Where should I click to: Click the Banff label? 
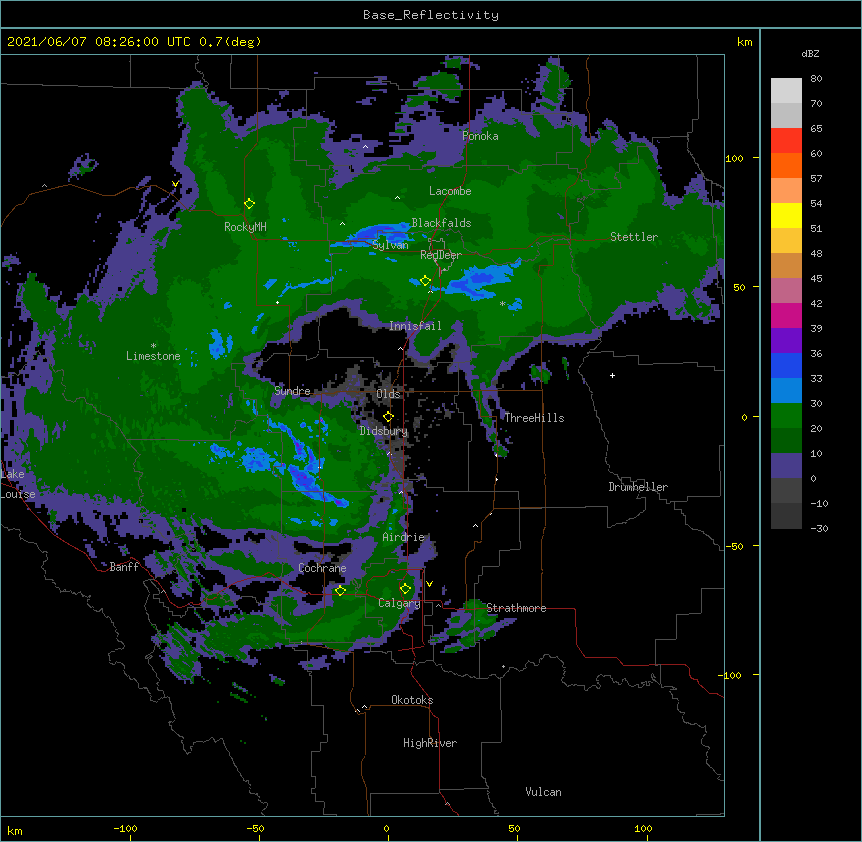pos(124,567)
